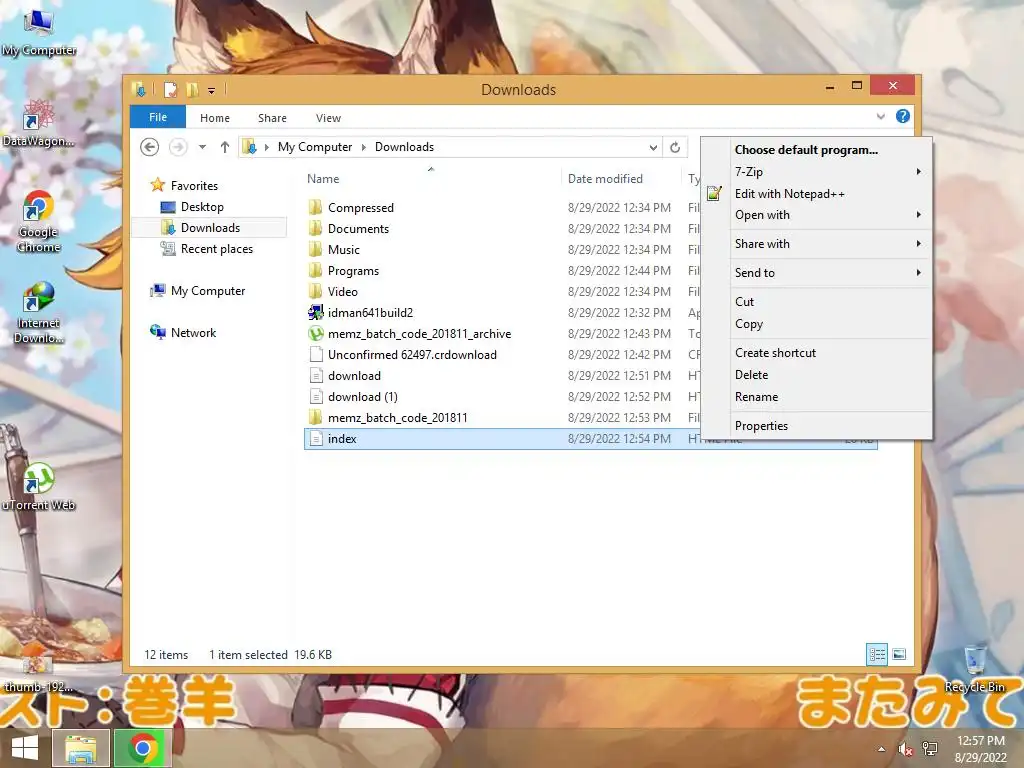The image size is (1024, 768).
Task: Choose Rename from the context menu
Action: point(756,397)
